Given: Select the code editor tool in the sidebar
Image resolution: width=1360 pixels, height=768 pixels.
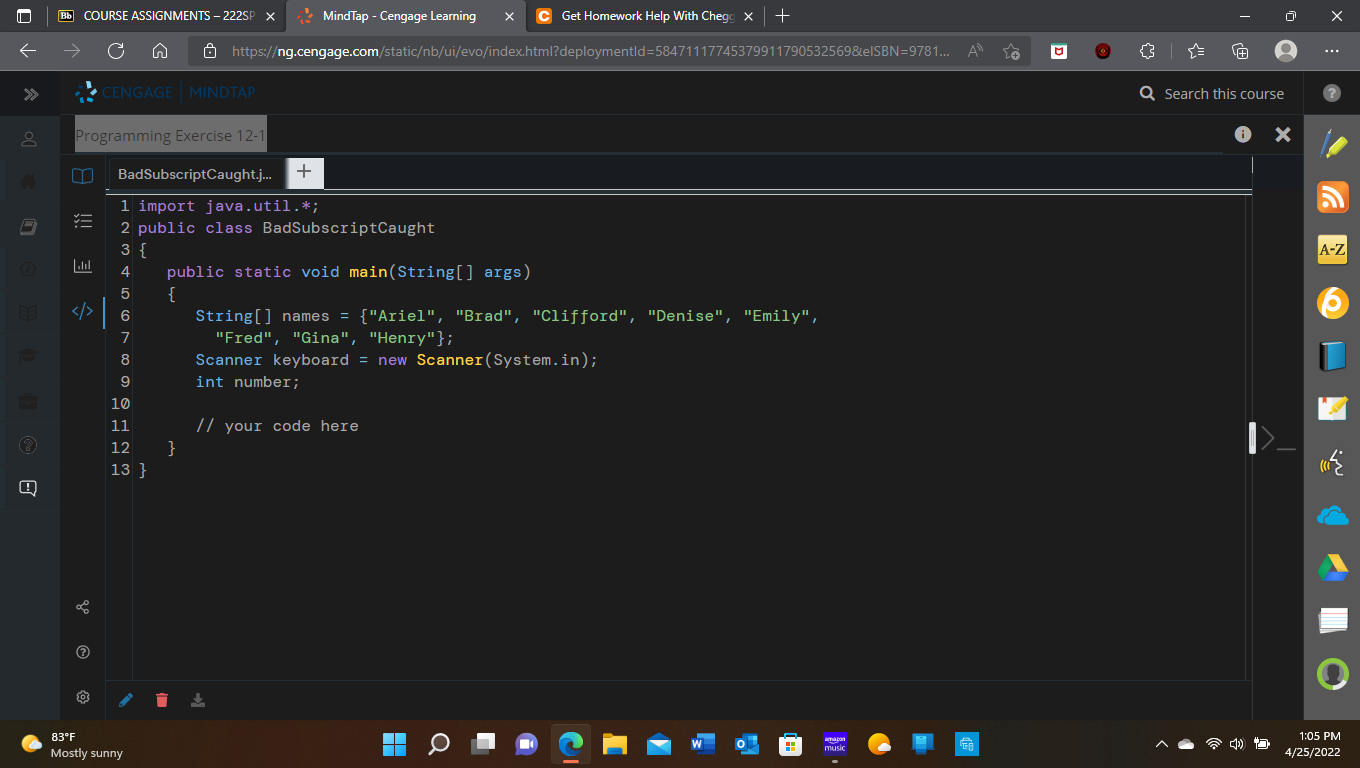Looking at the screenshot, I should point(83,312).
